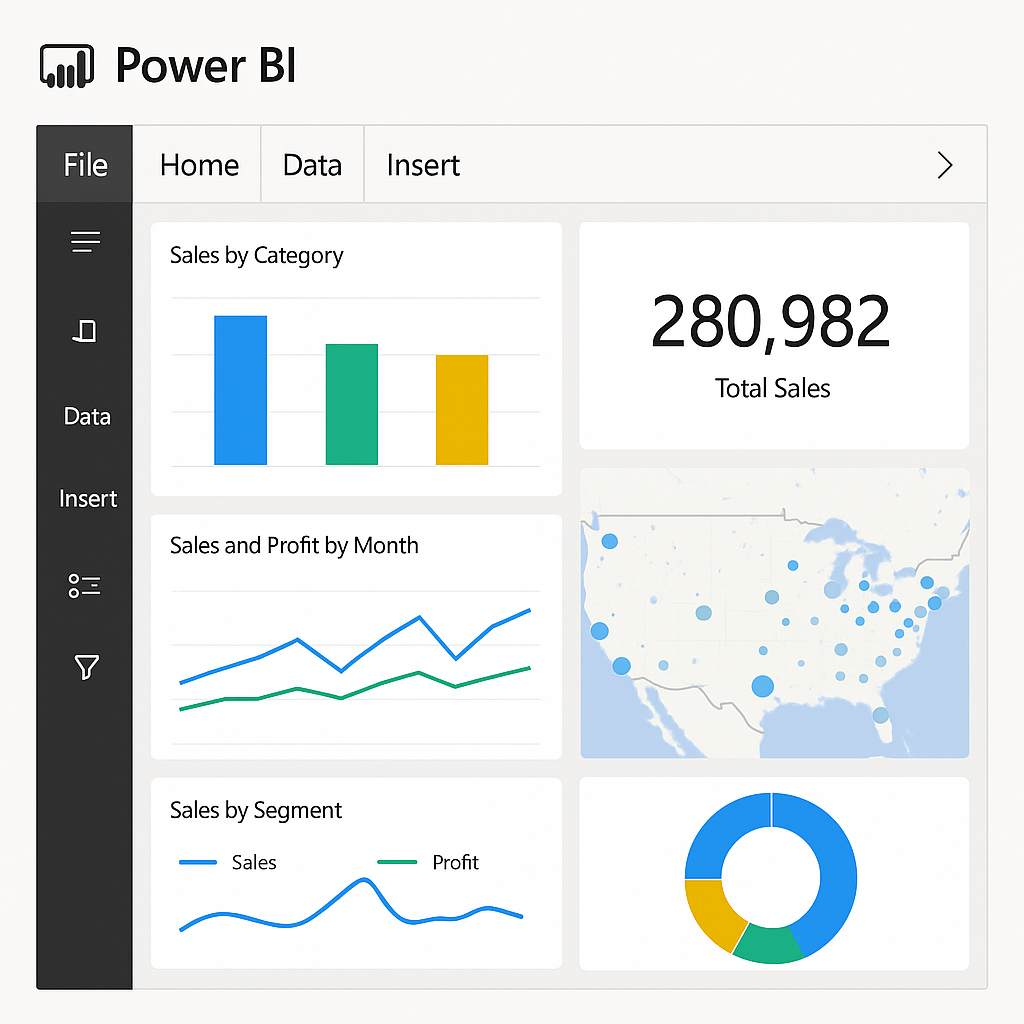Click the yellow bar in Sales by Category

(462, 410)
